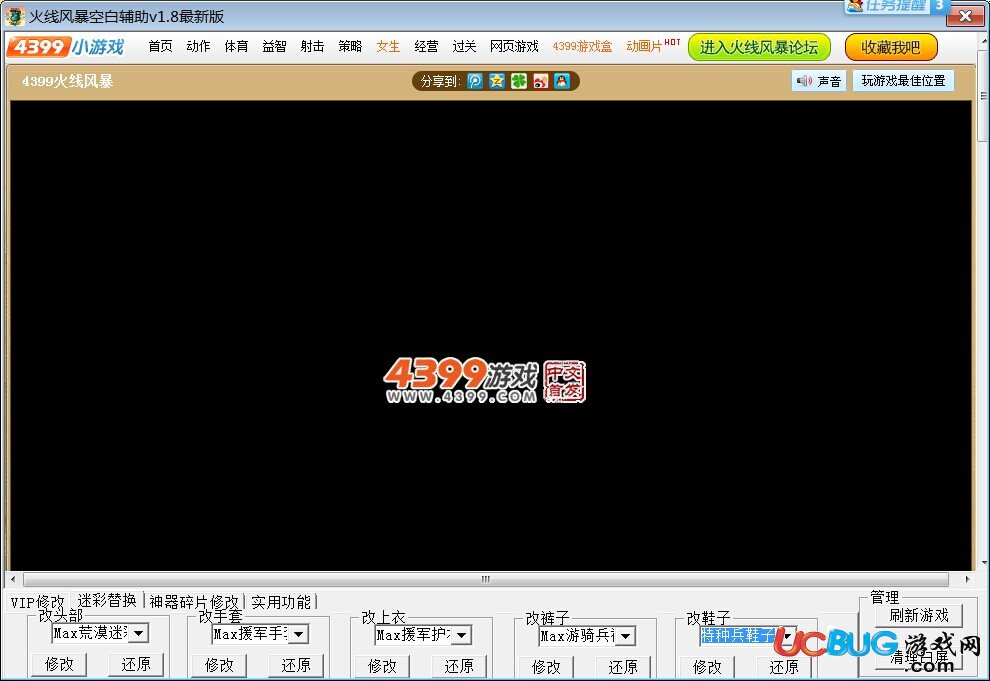
Task: Open the 动作 game category
Action: pyautogui.click(x=198, y=46)
